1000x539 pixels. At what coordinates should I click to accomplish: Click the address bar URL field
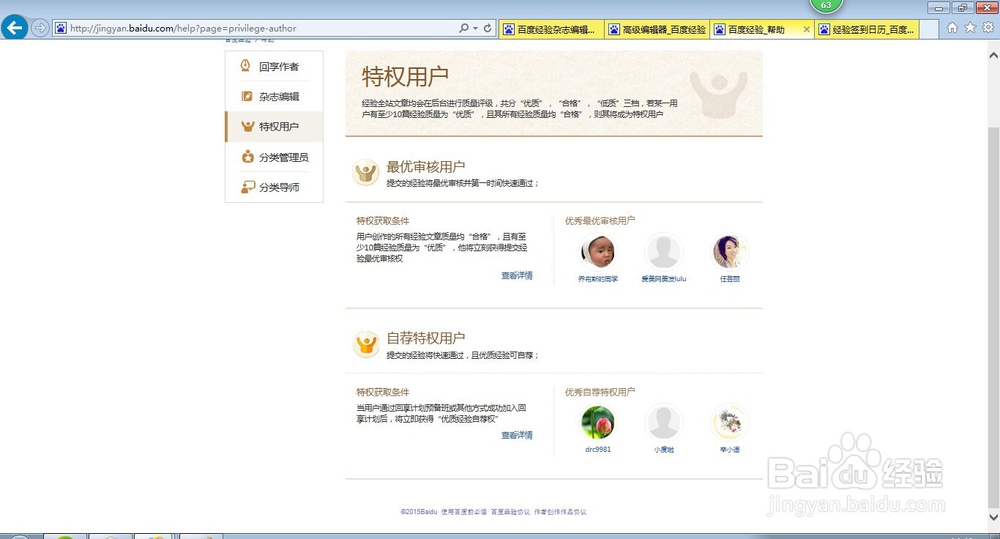(x=255, y=28)
